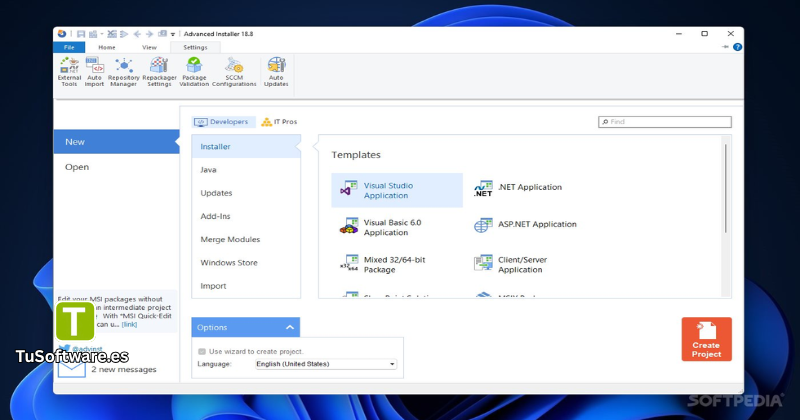Viewport: 800px width, 420px height.
Task: Select the Visual Studio Application template
Action: point(397,190)
